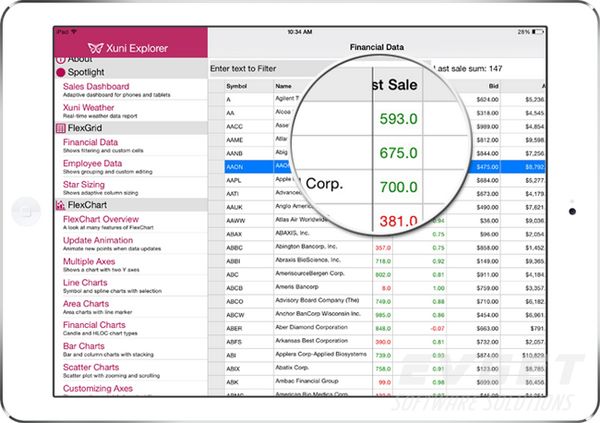600x423 pixels.
Task: Tap the Last sale sum: 147 label
Action: click(468, 69)
